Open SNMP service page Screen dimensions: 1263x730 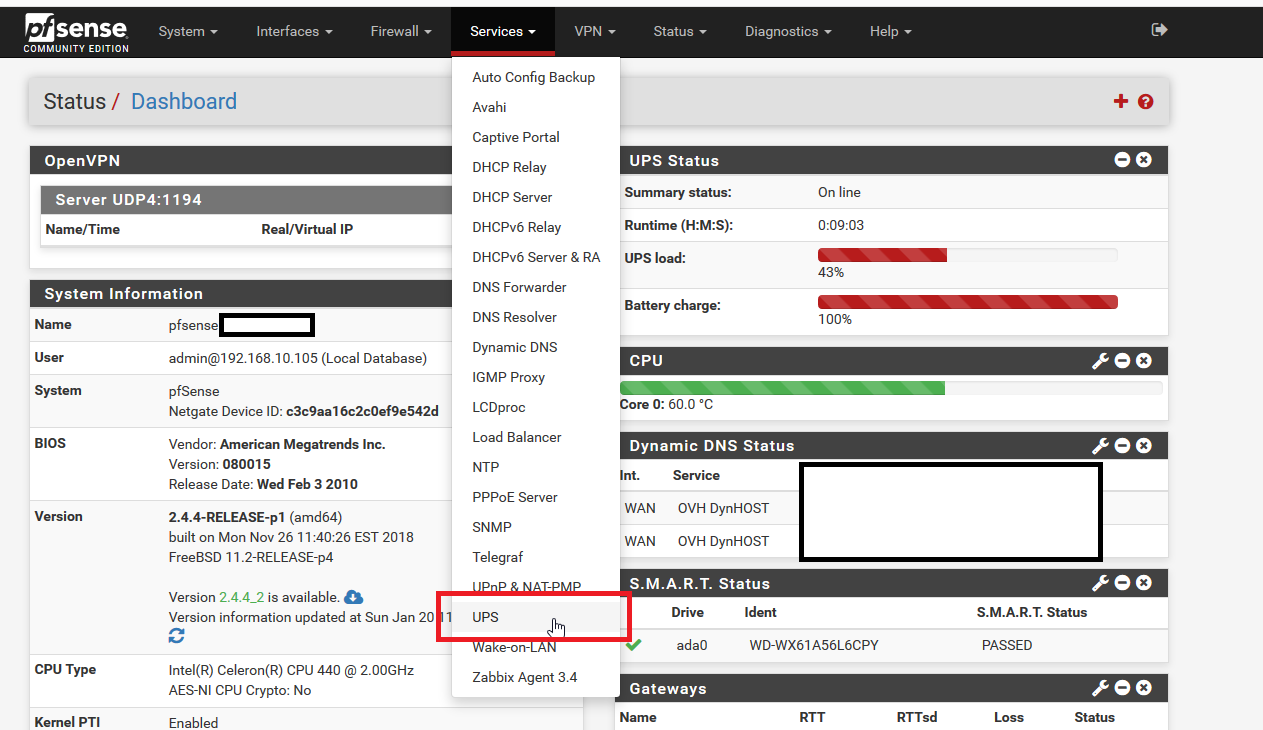pyautogui.click(x=536, y=527)
